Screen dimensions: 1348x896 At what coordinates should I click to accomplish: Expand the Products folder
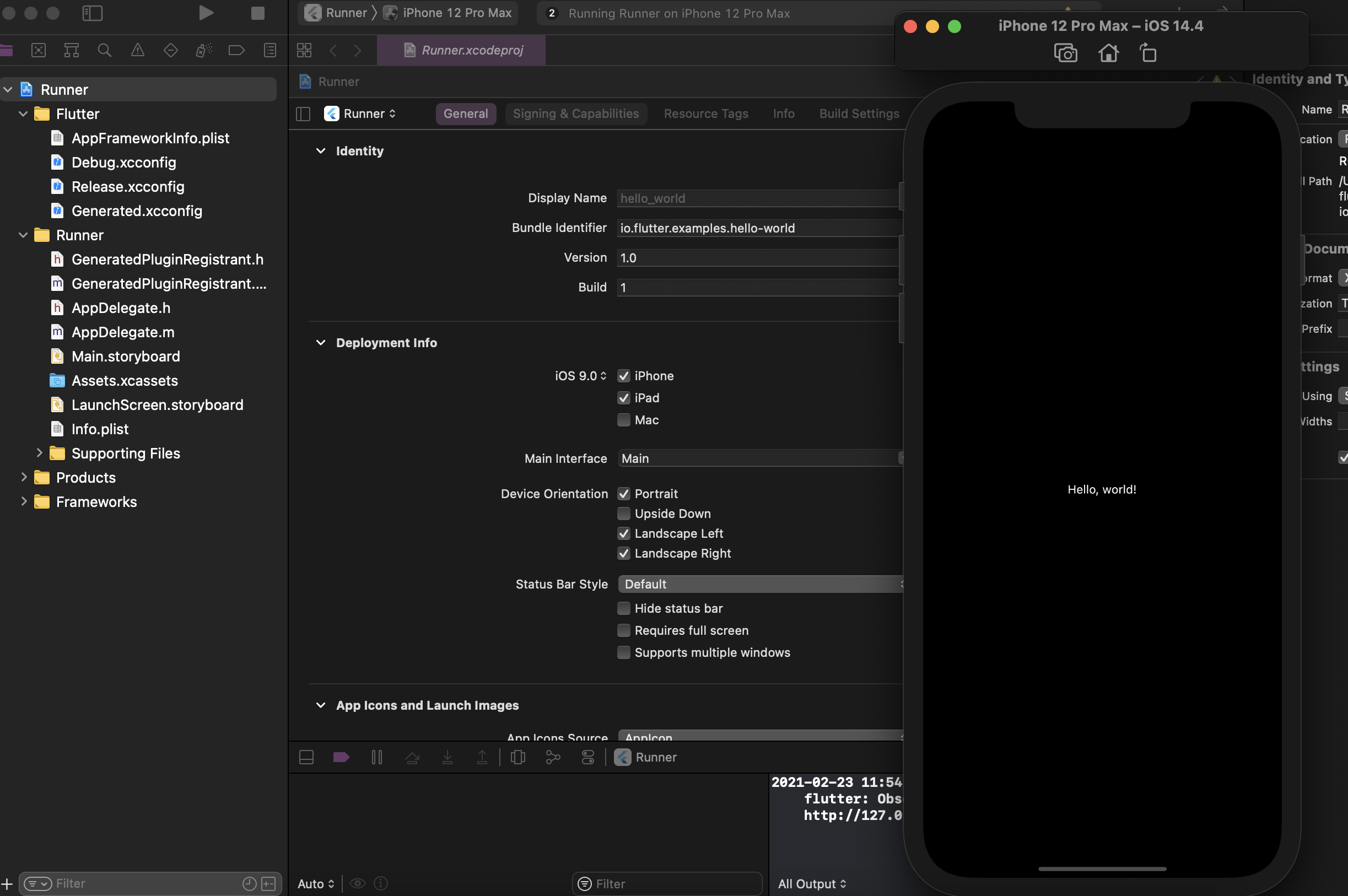24,477
